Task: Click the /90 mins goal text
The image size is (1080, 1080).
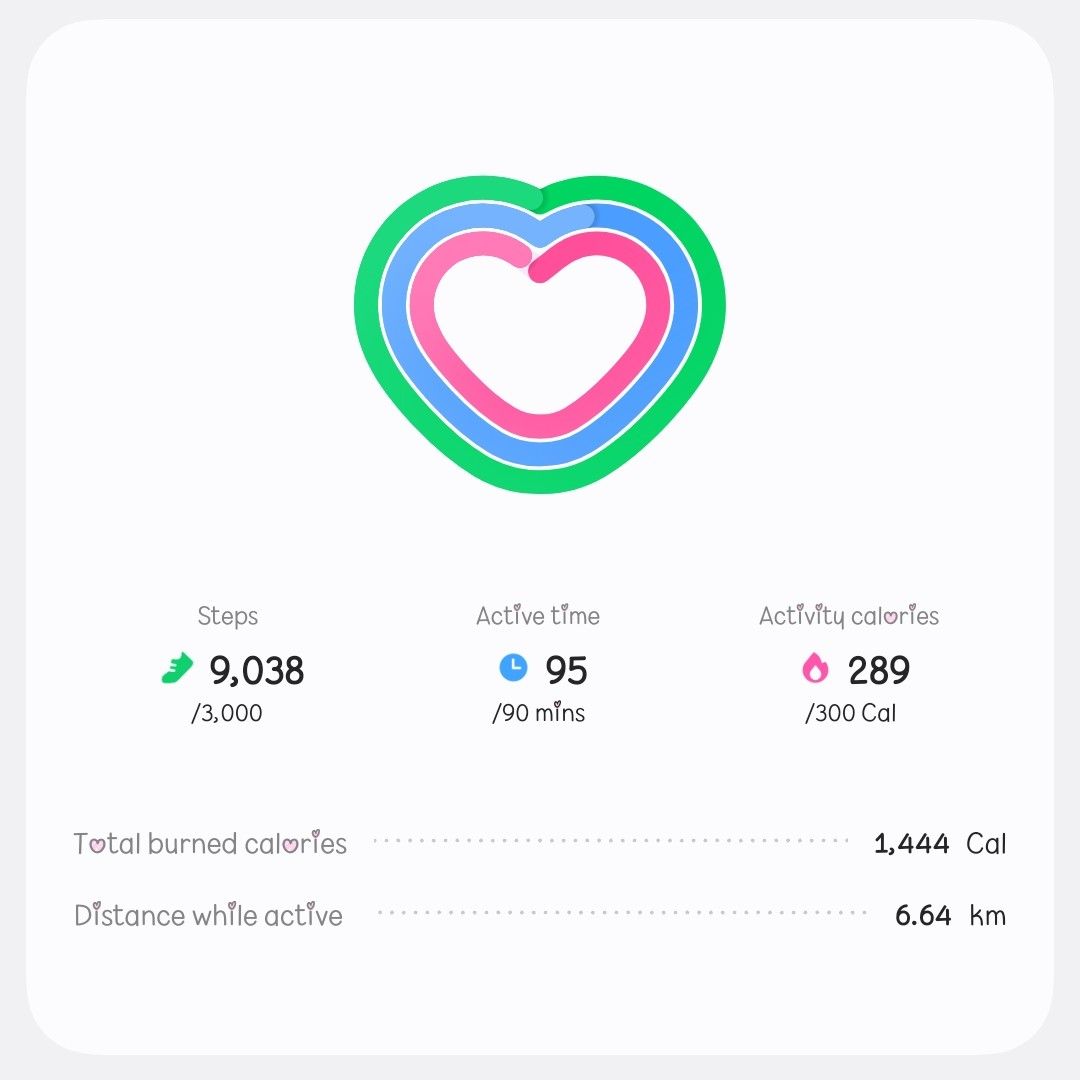Action: coord(538,714)
